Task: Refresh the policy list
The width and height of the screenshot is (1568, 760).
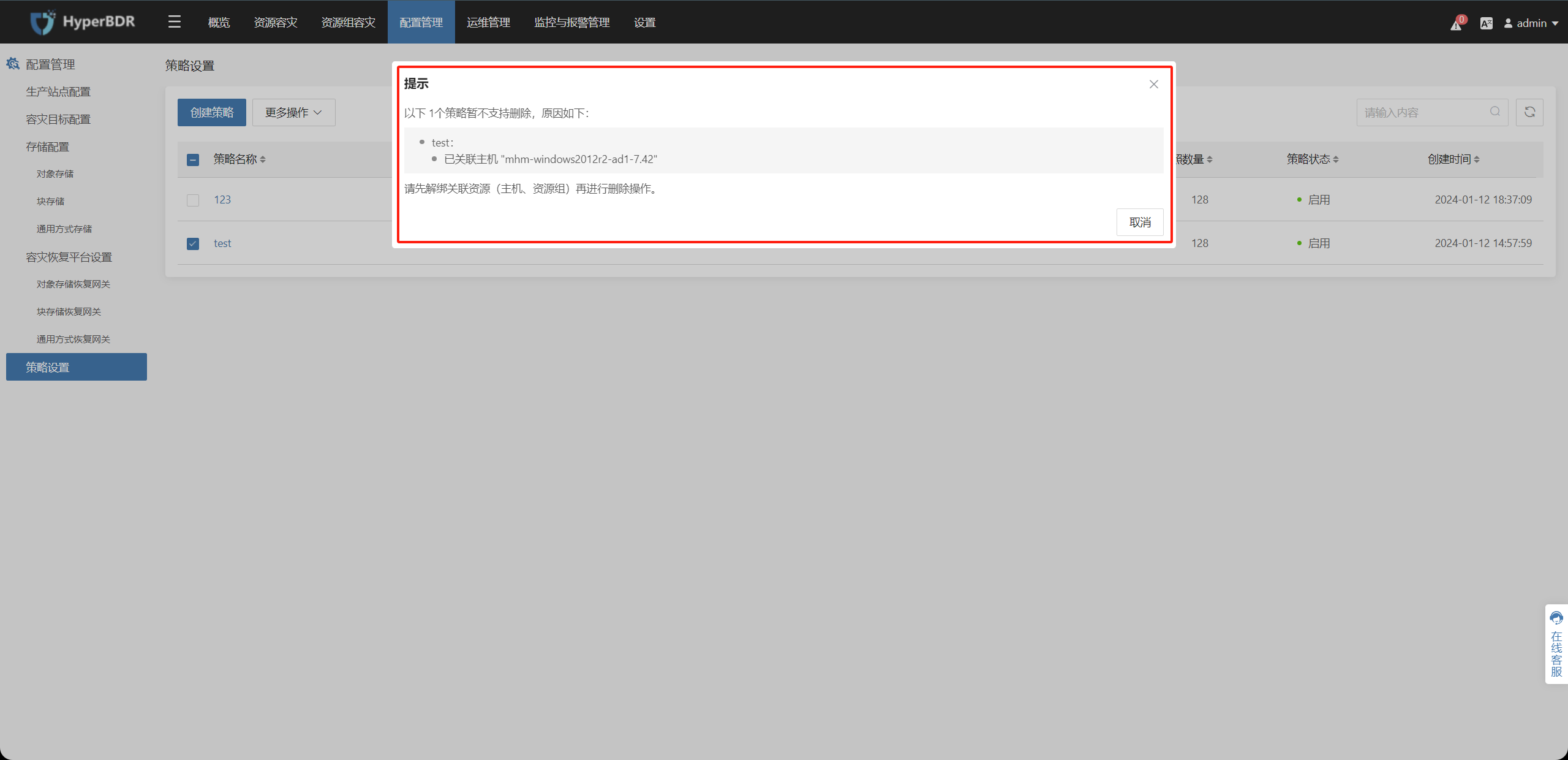Action: point(1529,112)
